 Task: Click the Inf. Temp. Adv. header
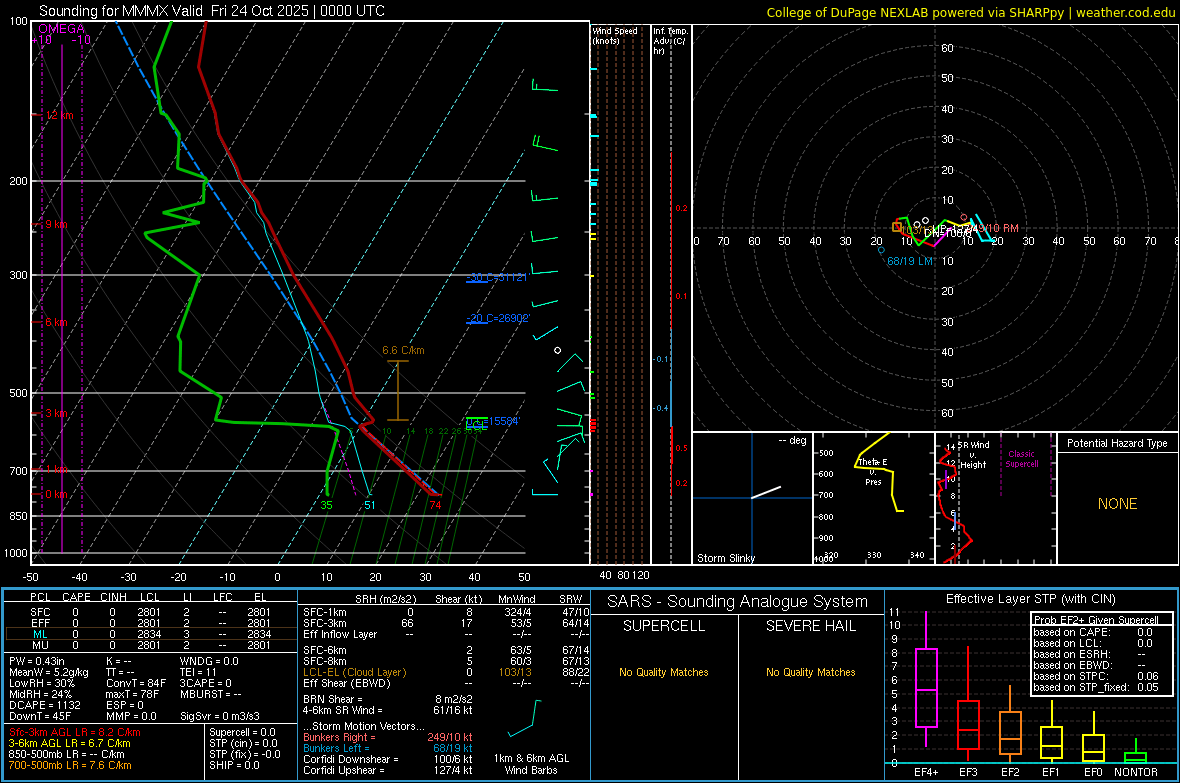point(670,41)
